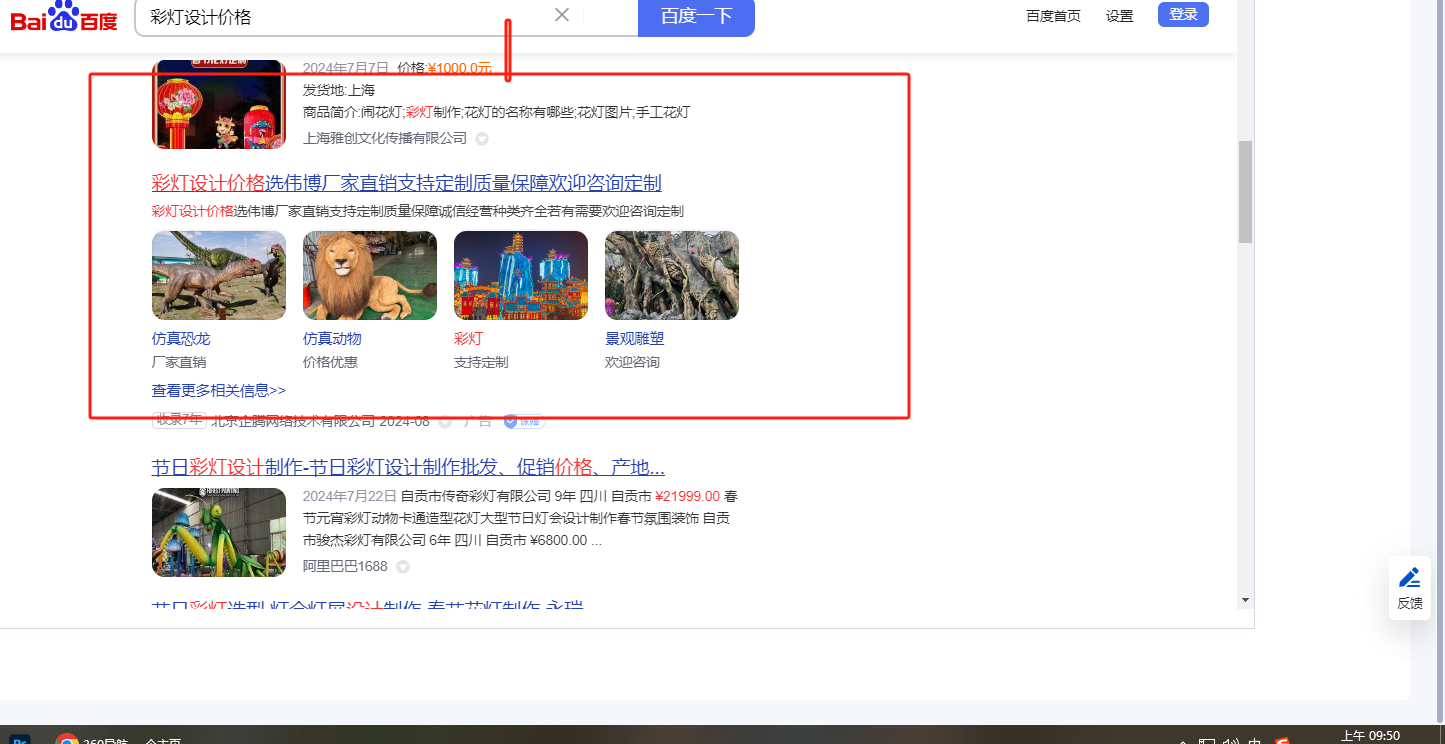Expand dropdown arrow next to 北京企腾网络技术有限公司
1445x744 pixels.
445,422
